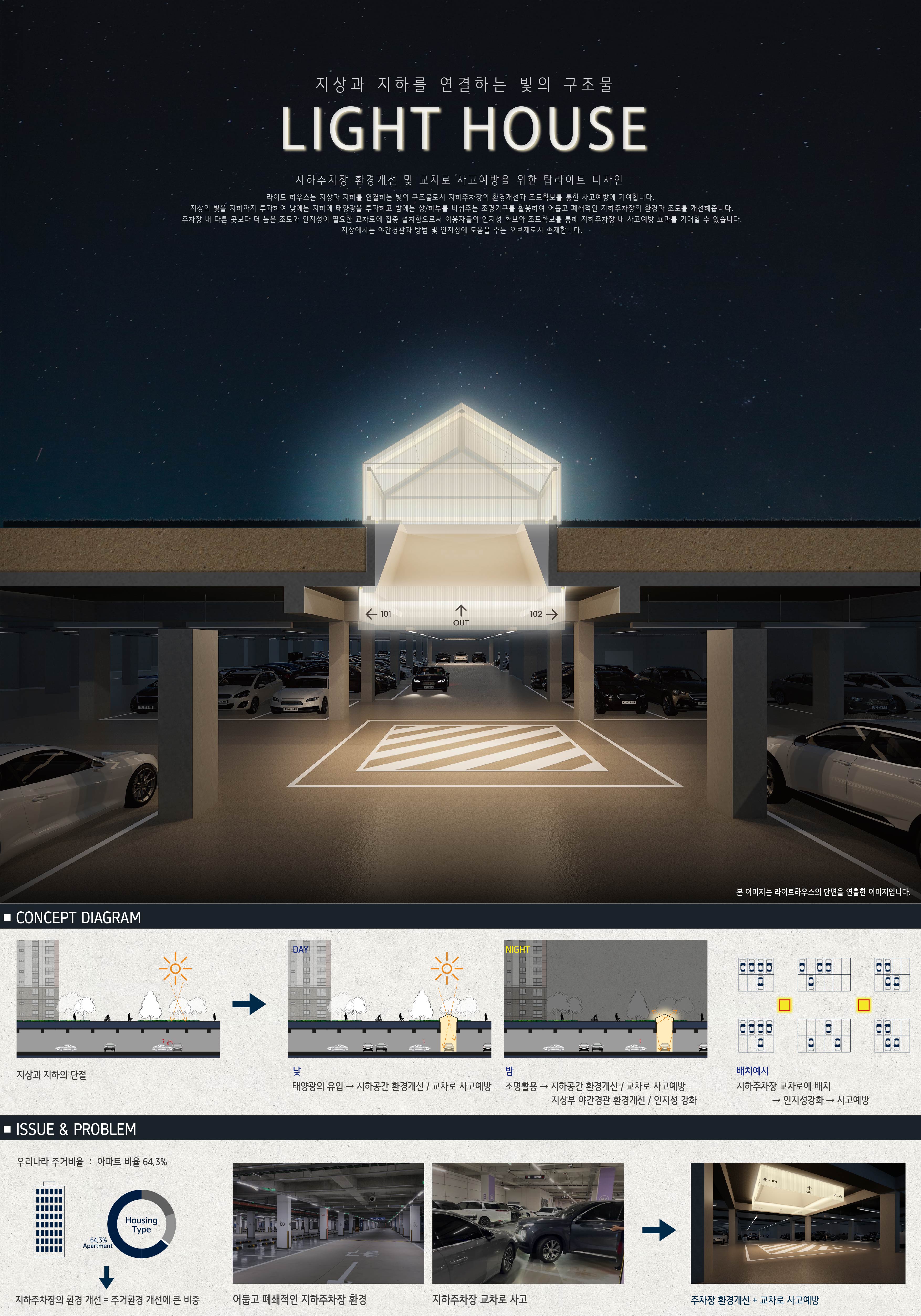Open the NIGHT concept diagram
The width and height of the screenshot is (921, 1316).
606,999
